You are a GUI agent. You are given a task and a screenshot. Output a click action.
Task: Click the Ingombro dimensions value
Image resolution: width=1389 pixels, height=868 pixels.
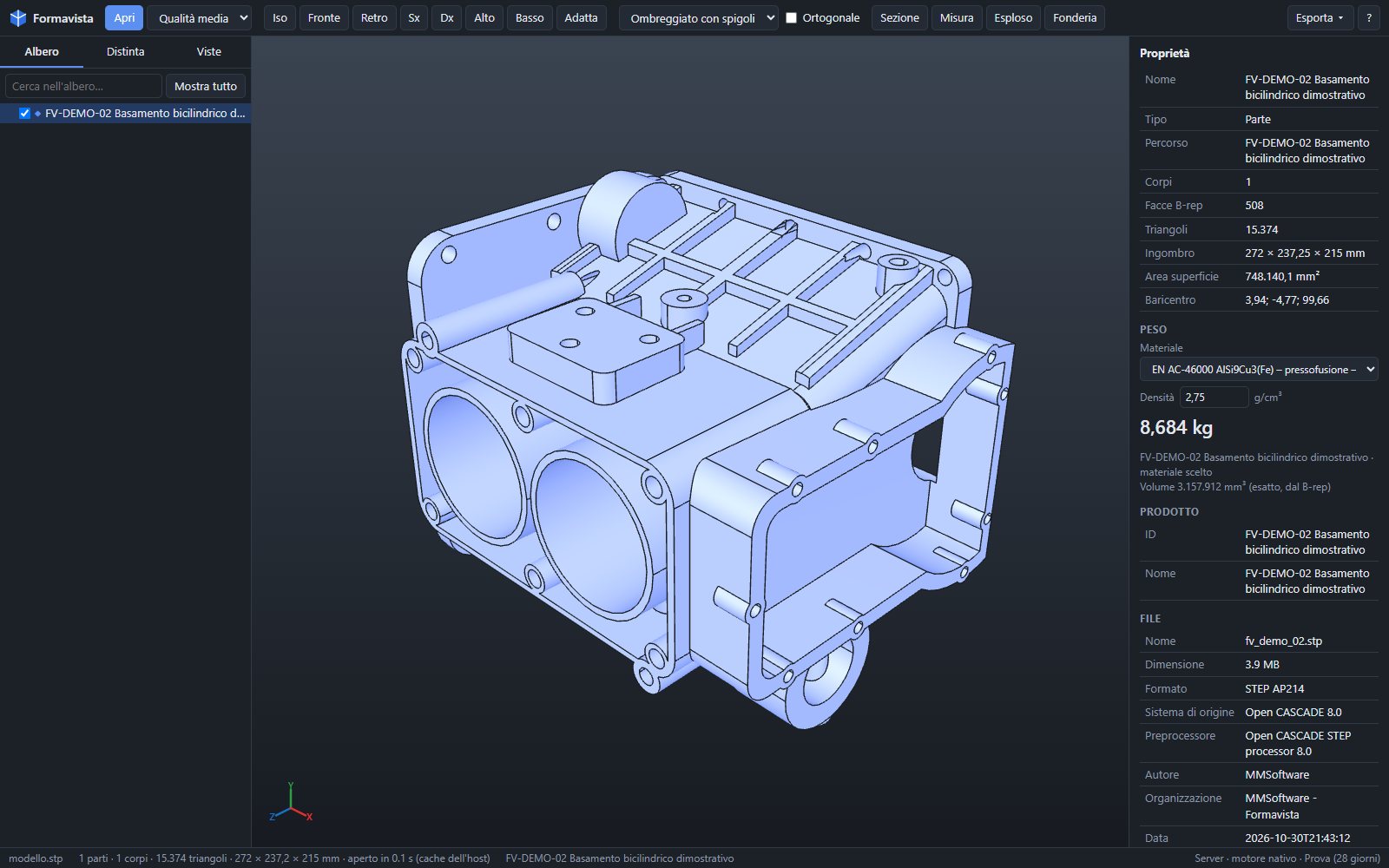(1305, 253)
